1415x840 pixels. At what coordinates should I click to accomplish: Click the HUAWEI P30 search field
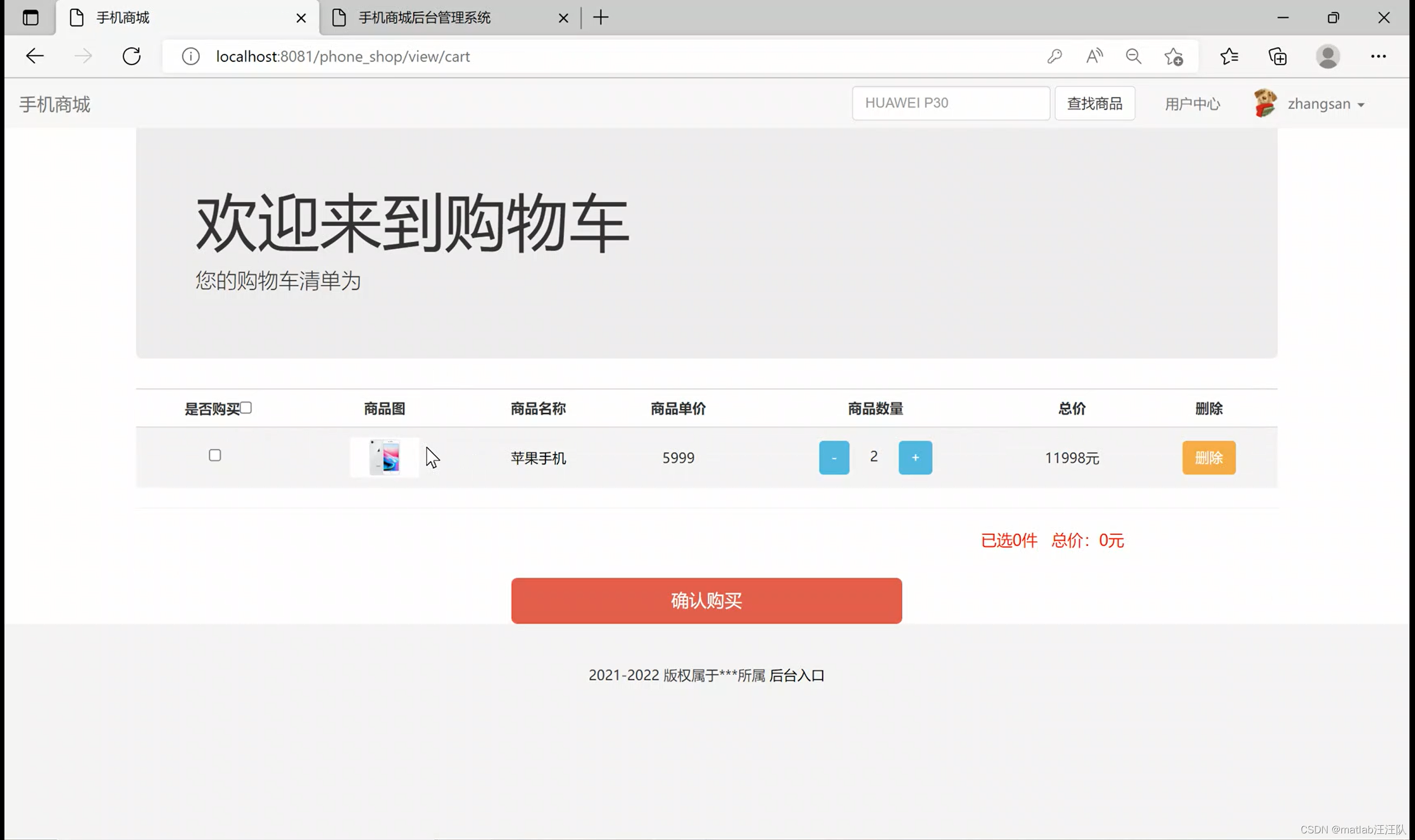coord(950,103)
